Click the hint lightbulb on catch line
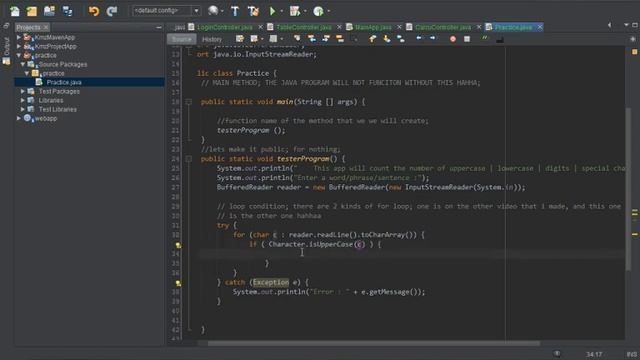The image size is (640, 360). tap(178, 283)
